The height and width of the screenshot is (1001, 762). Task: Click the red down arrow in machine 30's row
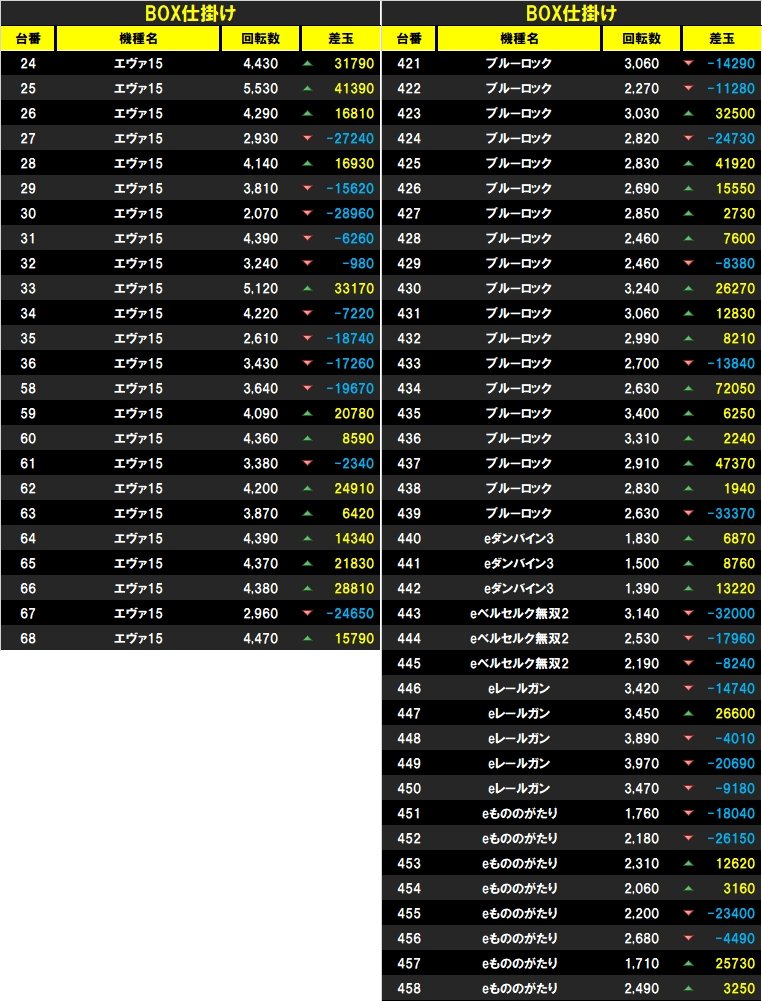click(308, 214)
